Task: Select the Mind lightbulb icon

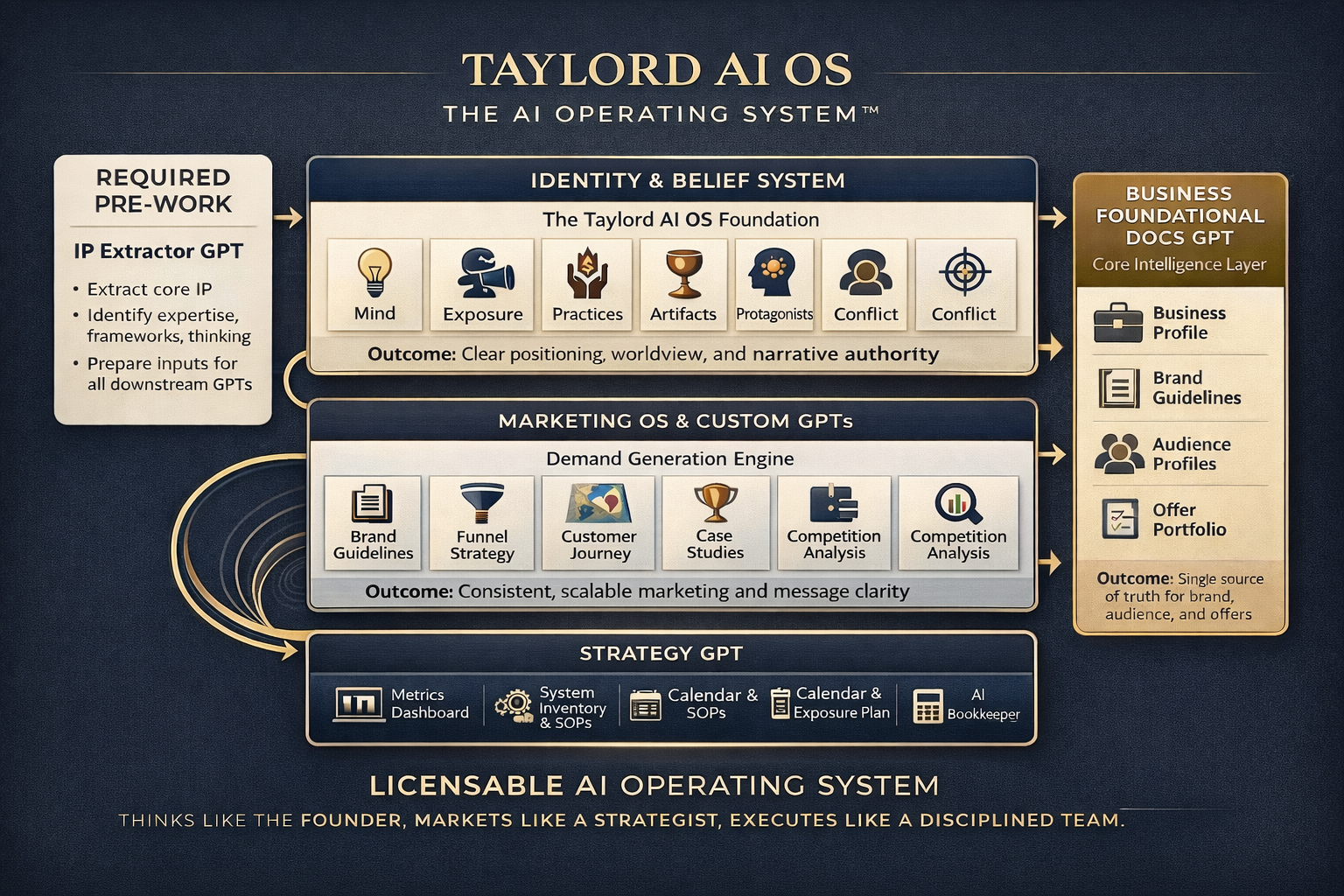Action: [374, 276]
